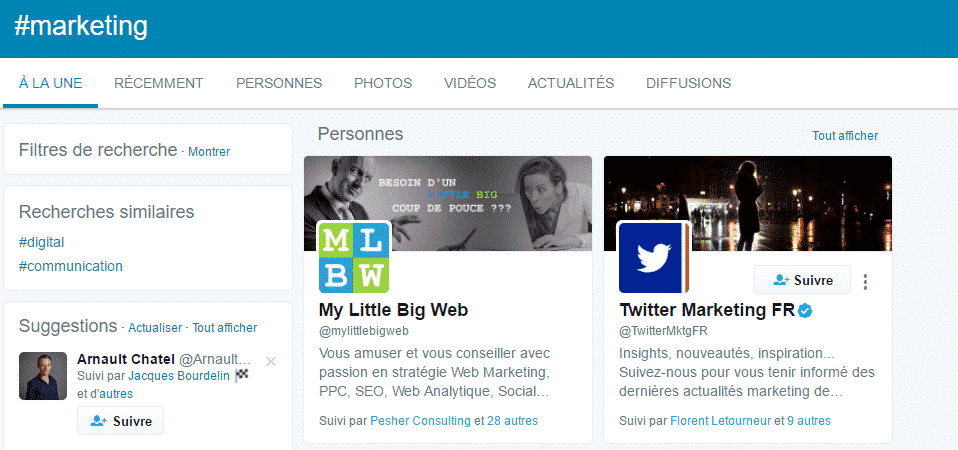Switch to the Récemment tab
This screenshot has width=958, height=450.
pyautogui.click(x=159, y=83)
